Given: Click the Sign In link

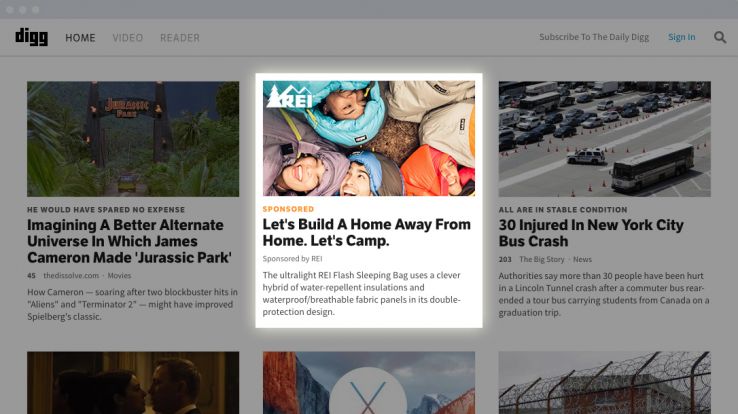Looking at the screenshot, I should (682, 37).
